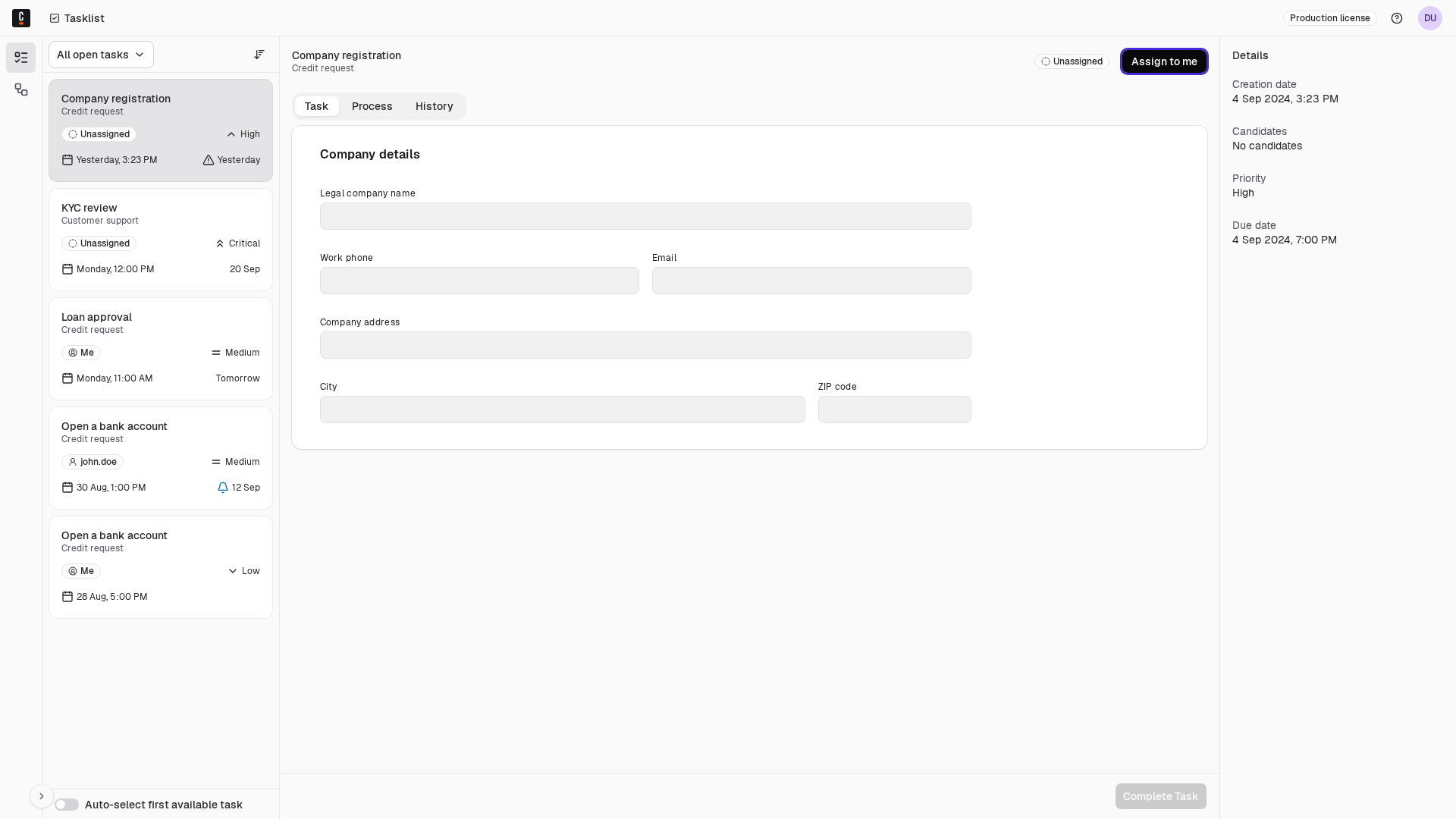Switch to the Process tab
This screenshot has height=819, width=1456.
pos(372,106)
